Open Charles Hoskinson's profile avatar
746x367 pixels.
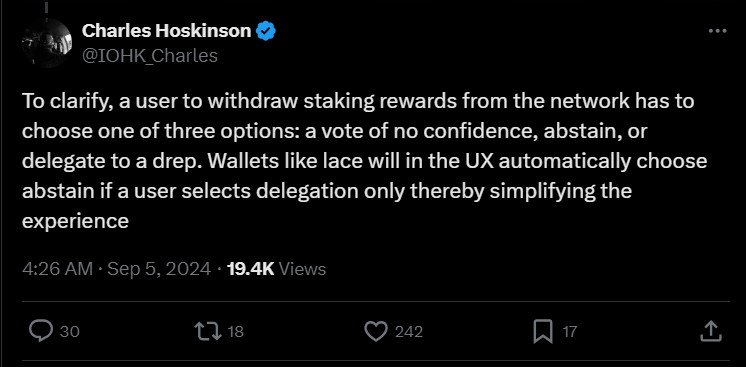pos(46,43)
